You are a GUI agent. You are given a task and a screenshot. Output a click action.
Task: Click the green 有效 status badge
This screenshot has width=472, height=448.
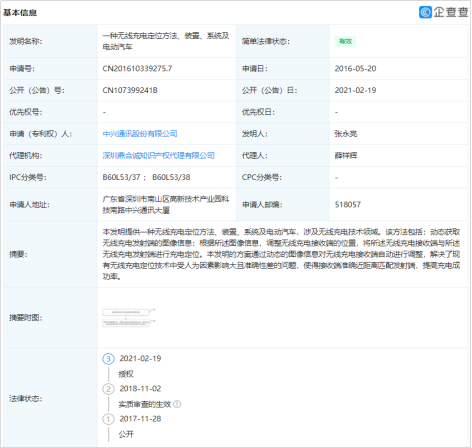(345, 41)
